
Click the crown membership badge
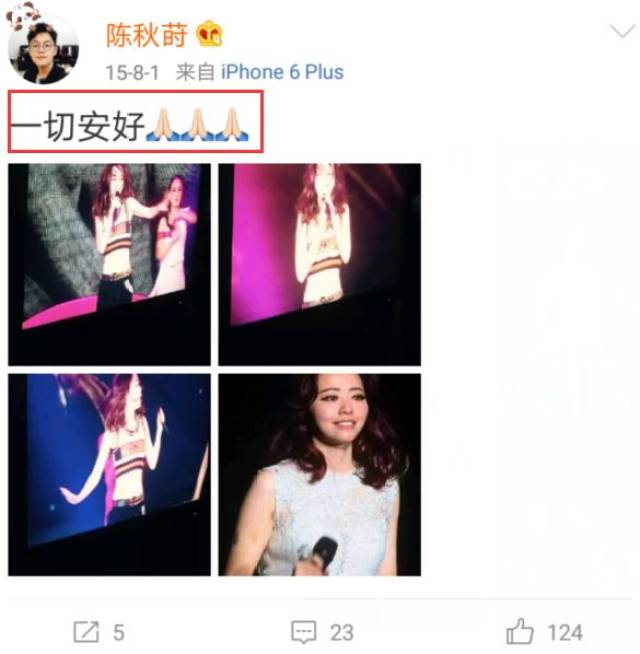tap(209, 34)
